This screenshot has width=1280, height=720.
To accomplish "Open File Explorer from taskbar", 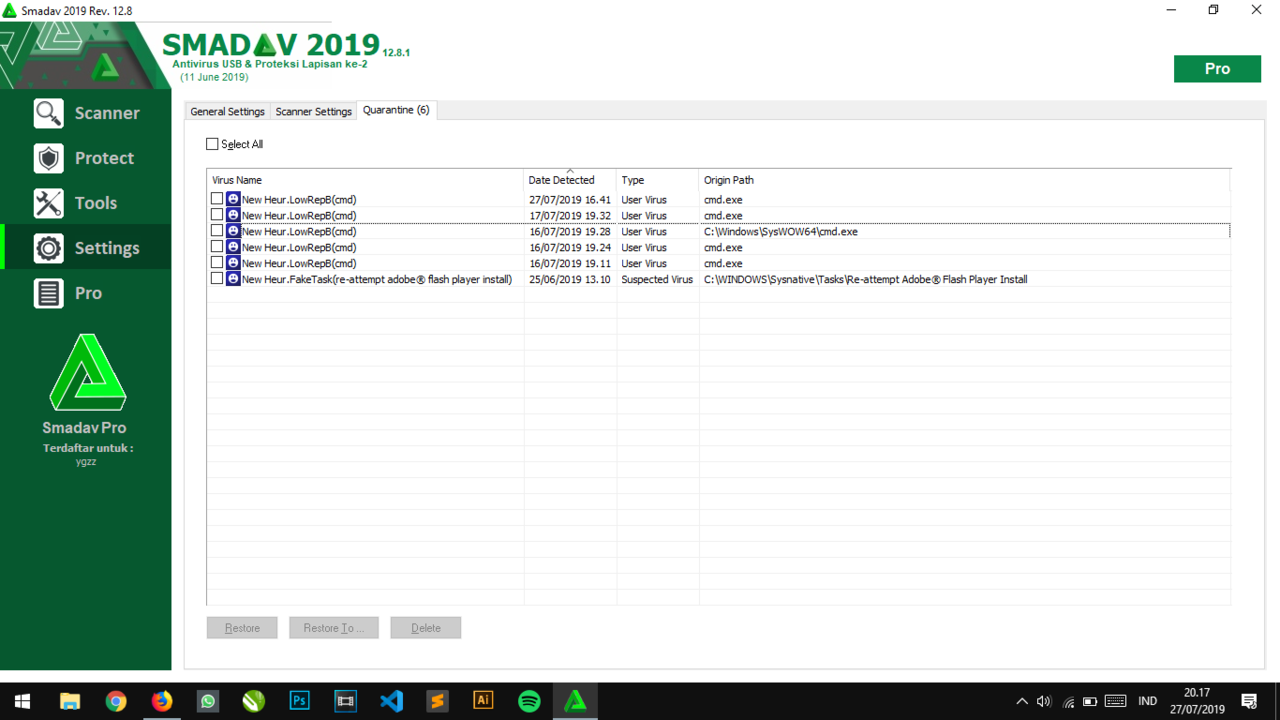I will [x=70, y=701].
